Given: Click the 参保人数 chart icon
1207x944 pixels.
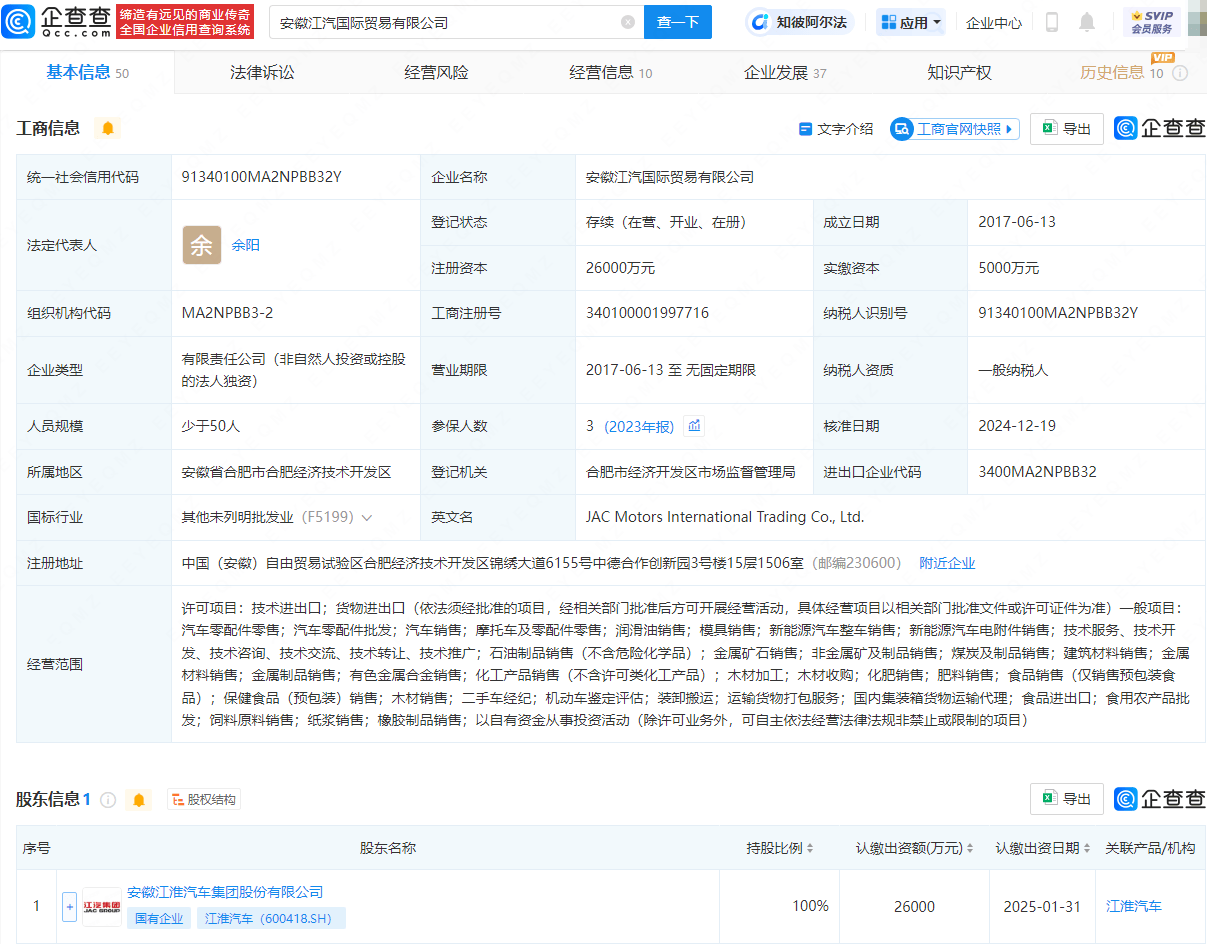Looking at the screenshot, I should point(694,426).
